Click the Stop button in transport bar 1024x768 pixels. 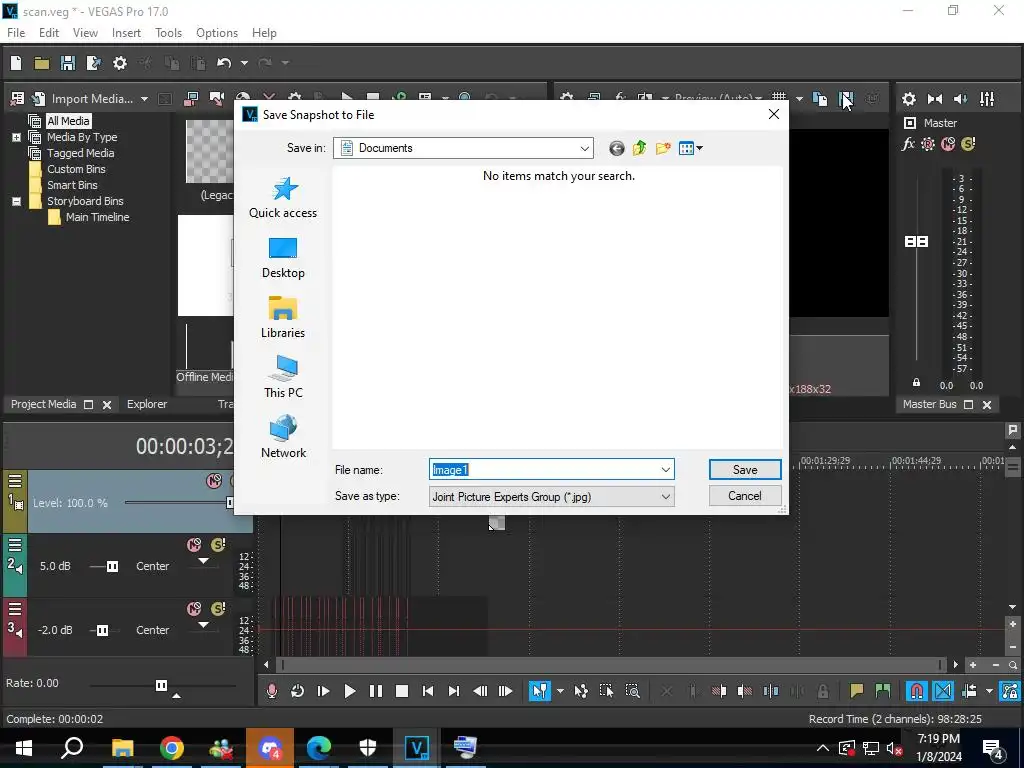point(402,691)
